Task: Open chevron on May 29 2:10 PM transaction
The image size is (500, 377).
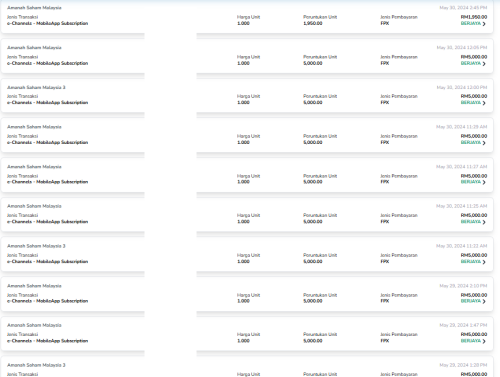Action: [484, 301]
